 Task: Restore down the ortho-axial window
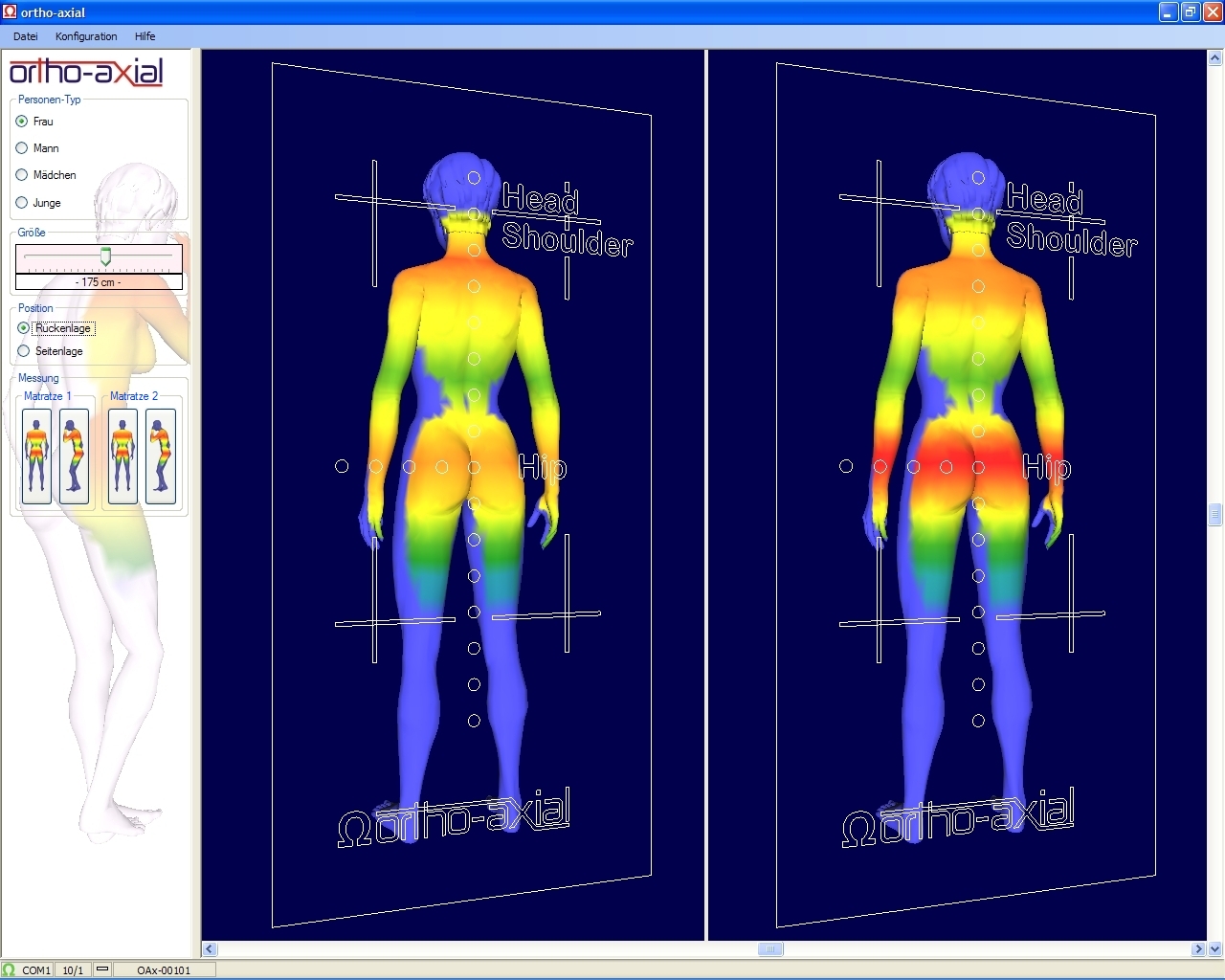pyautogui.click(x=1191, y=12)
